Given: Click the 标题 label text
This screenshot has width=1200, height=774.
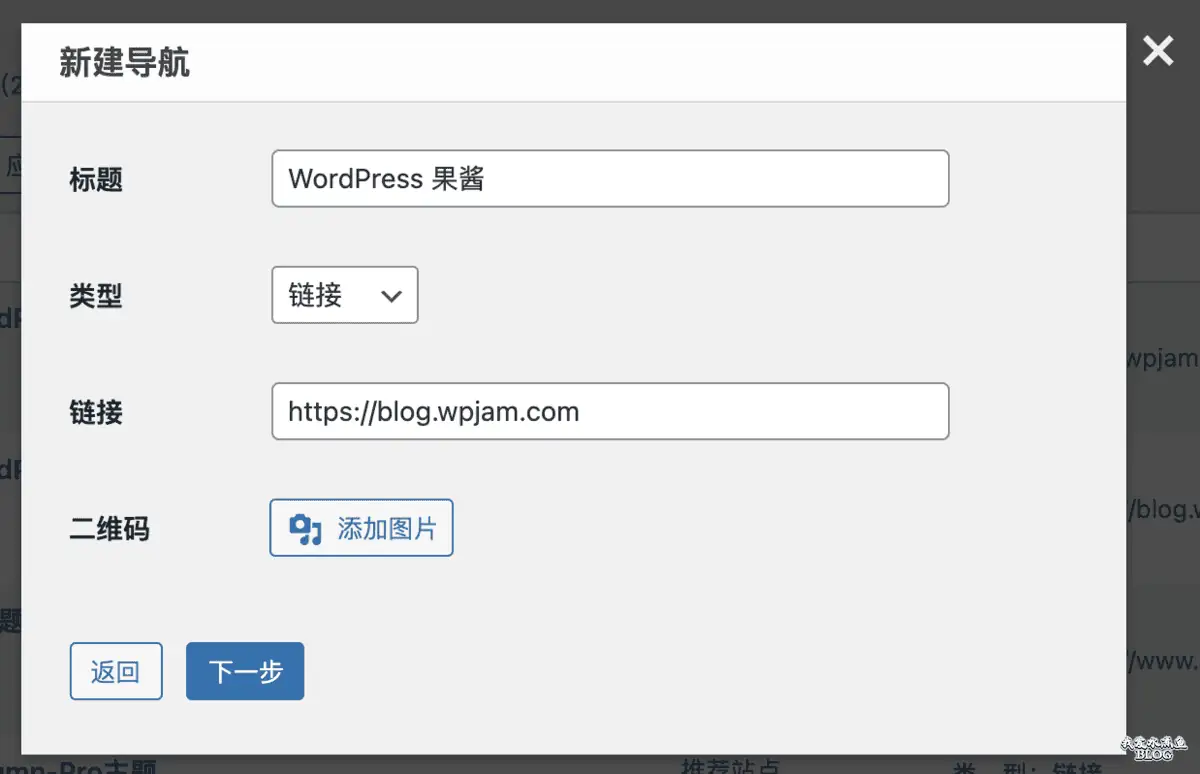Looking at the screenshot, I should (96, 179).
